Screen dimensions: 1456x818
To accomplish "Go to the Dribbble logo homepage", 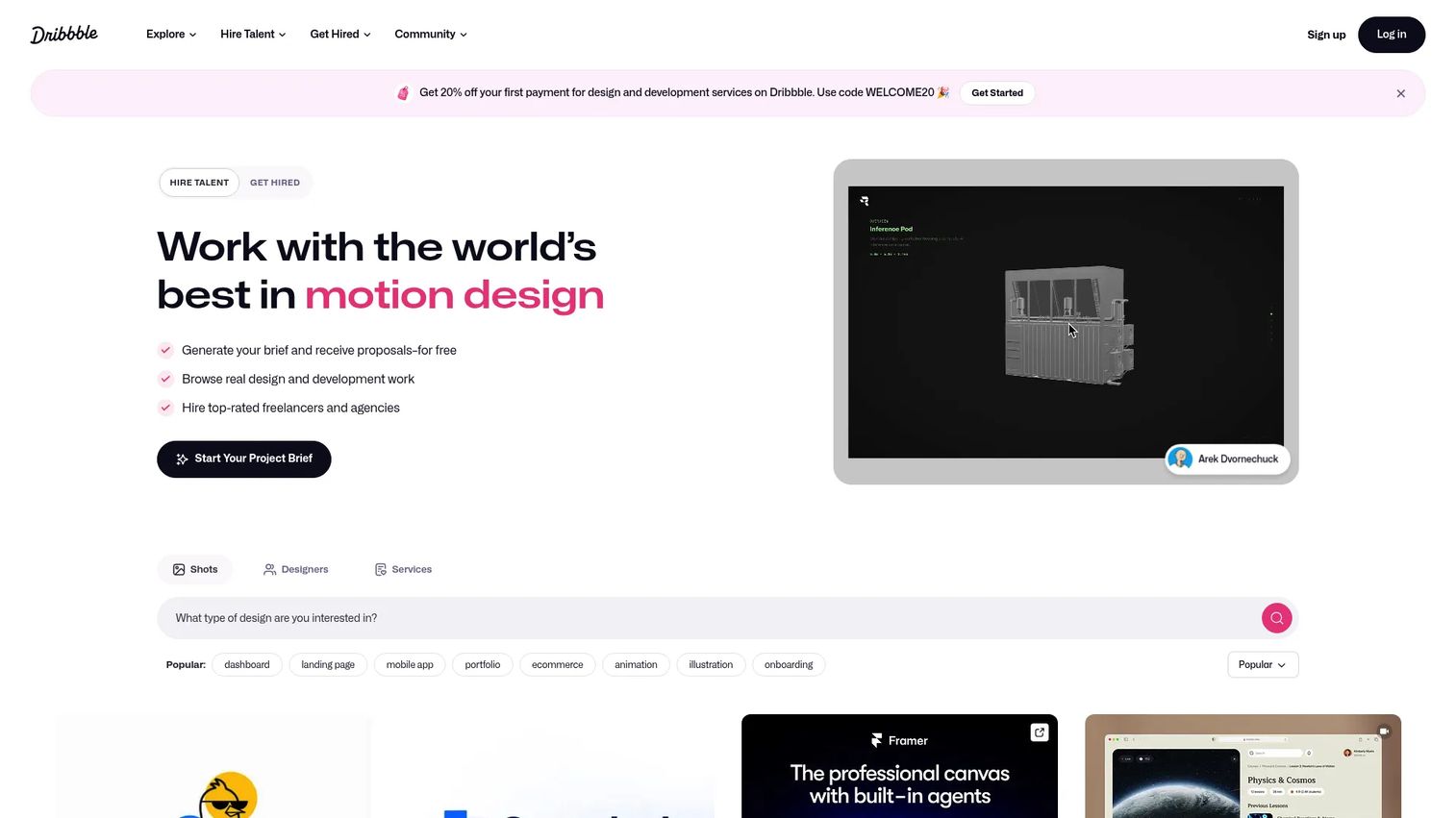I will point(64,34).
